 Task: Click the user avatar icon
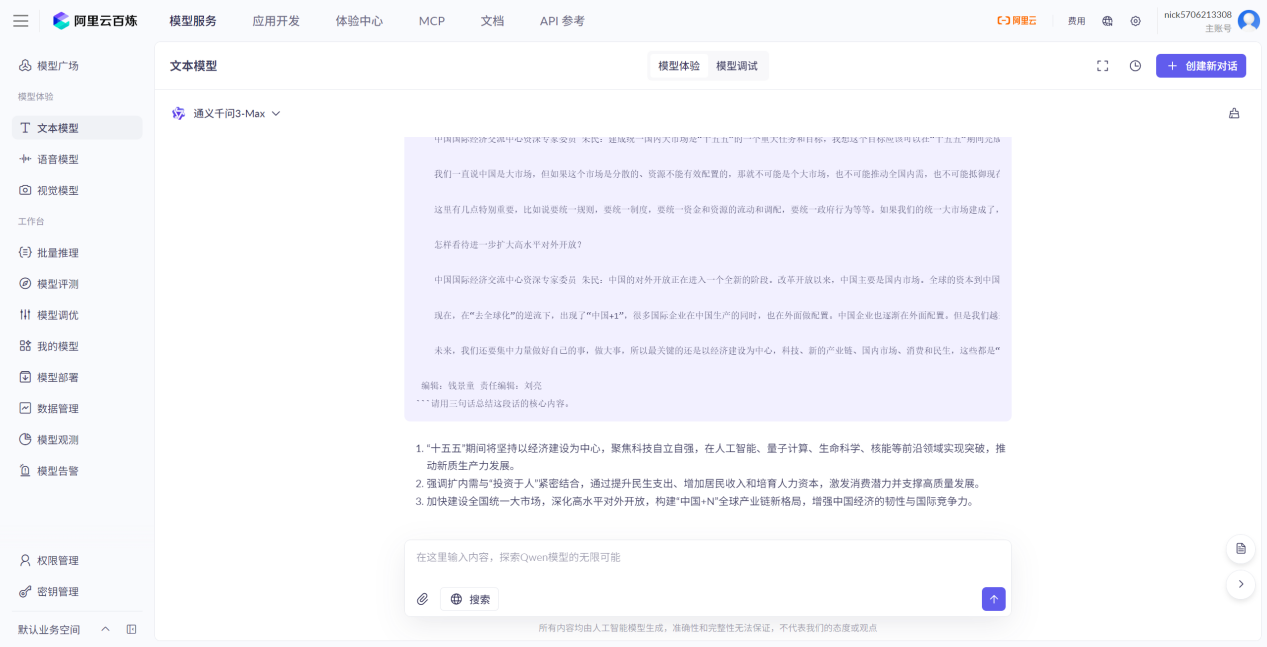1248,20
